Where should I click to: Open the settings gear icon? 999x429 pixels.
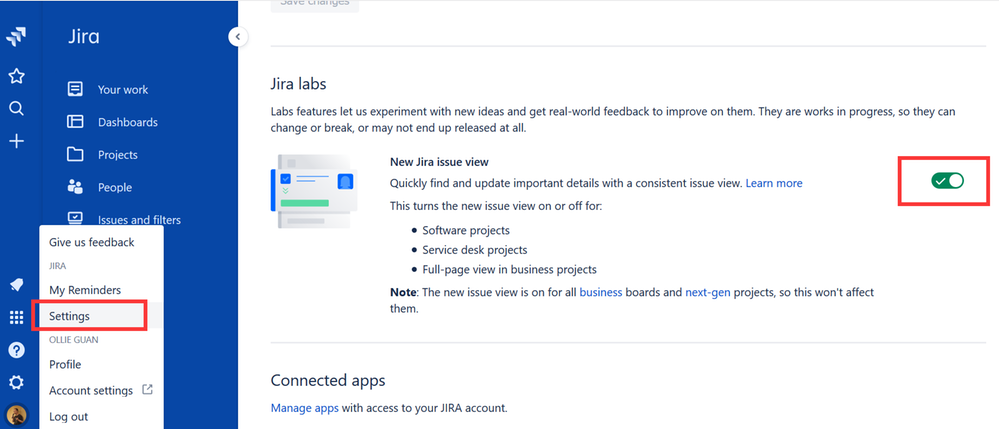coord(17,382)
